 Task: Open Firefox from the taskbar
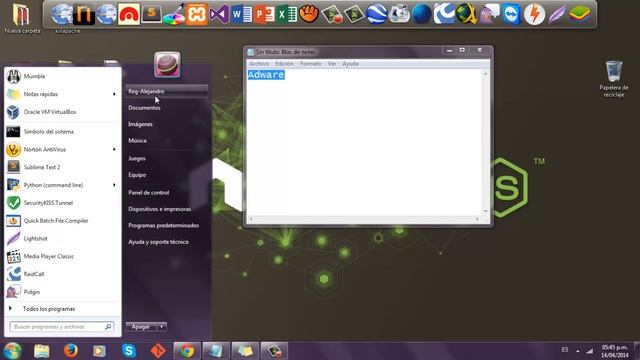[70, 351]
